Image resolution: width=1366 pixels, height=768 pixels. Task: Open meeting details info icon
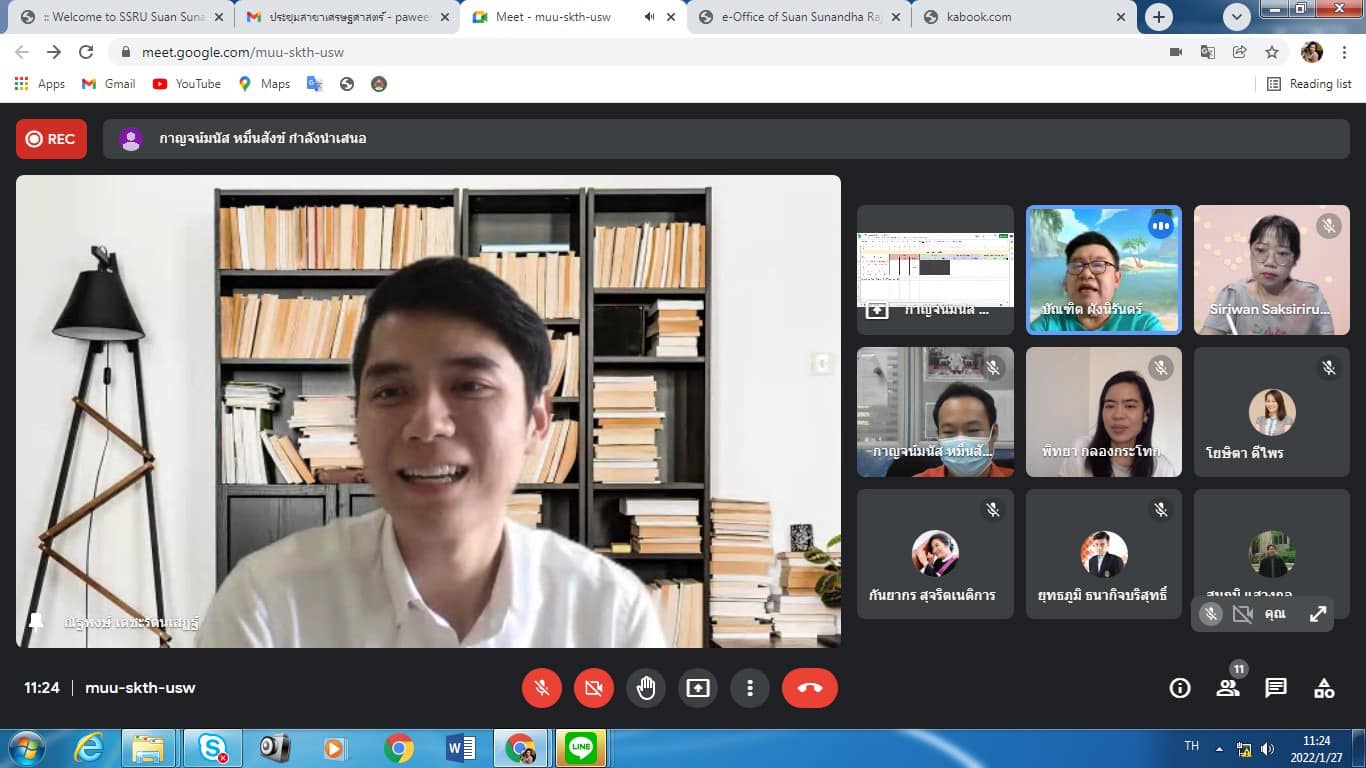pyautogui.click(x=1180, y=688)
